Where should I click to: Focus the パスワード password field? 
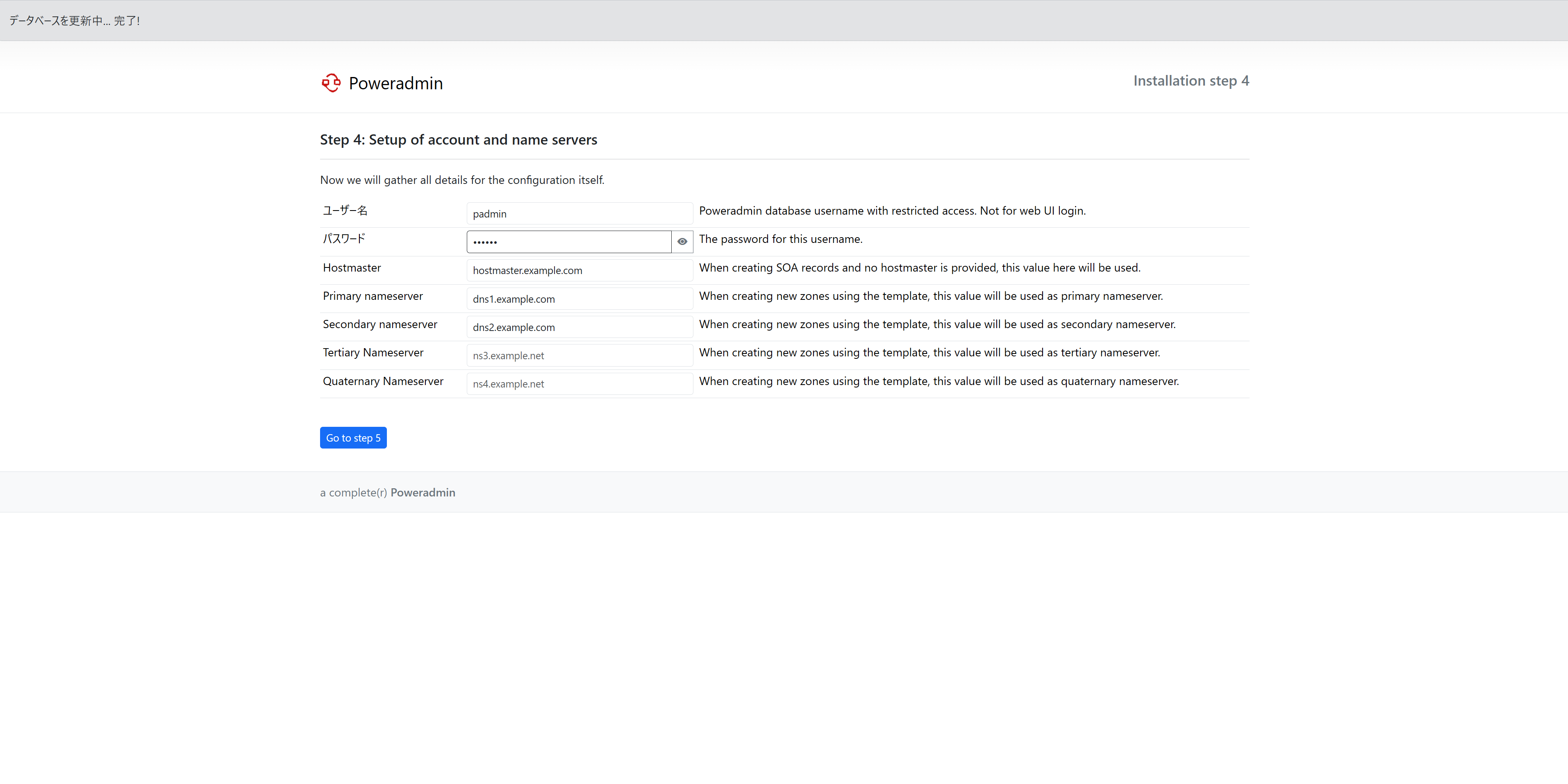(x=568, y=241)
